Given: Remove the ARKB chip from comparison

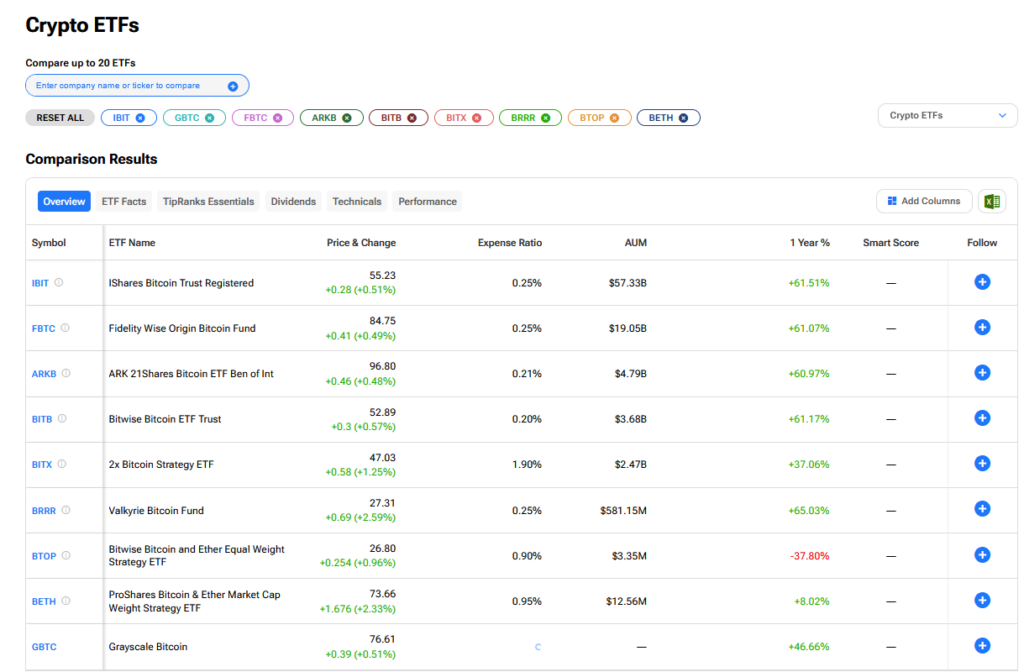Looking at the screenshot, I should [x=347, y=118].
